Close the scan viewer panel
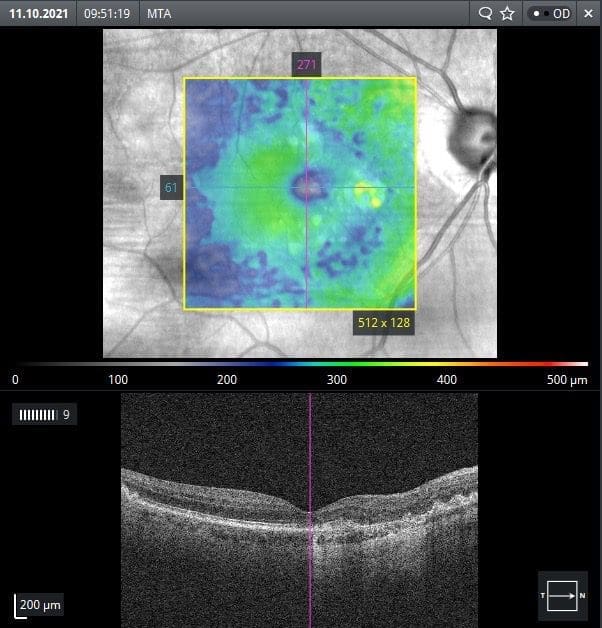This screenshot has height=628, width=602. coord(588,14)
